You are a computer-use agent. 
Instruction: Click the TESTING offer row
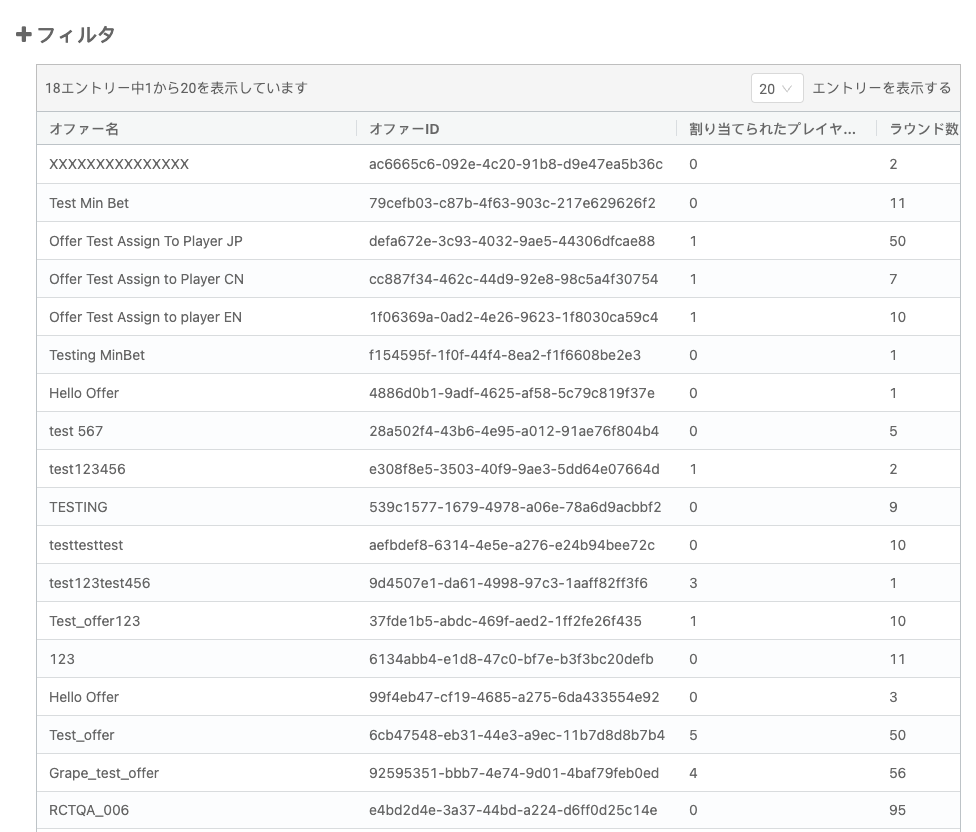click(78, 507)
